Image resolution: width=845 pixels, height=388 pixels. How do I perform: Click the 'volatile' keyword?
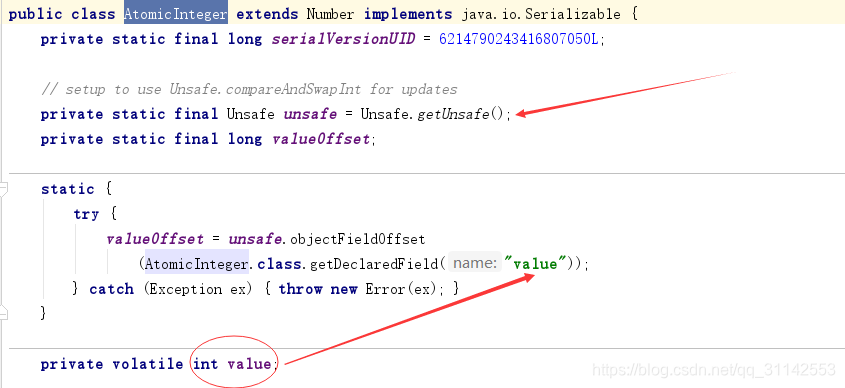tap(148, 364)
